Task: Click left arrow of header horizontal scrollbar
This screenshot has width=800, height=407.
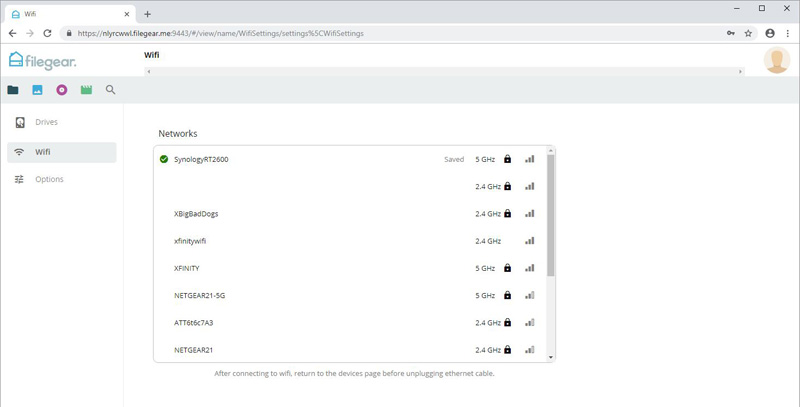Action: click(148, 71)
